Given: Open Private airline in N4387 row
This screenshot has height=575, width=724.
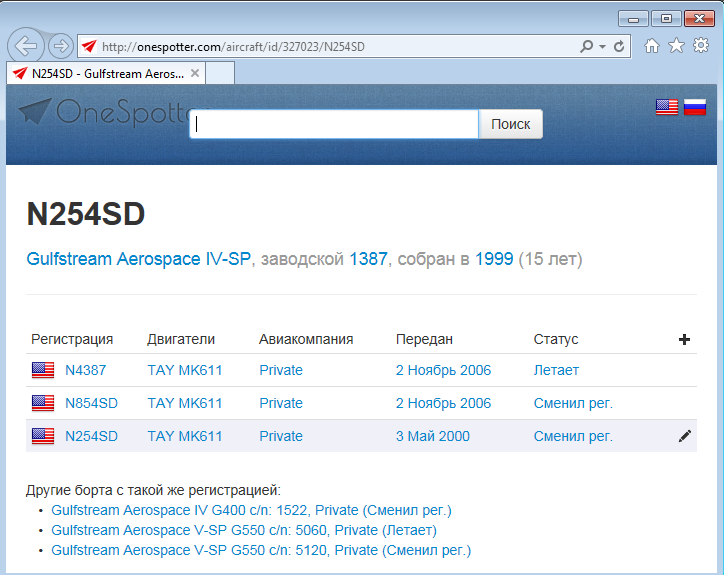Looking at the screenshot, I should pos(281,370).
